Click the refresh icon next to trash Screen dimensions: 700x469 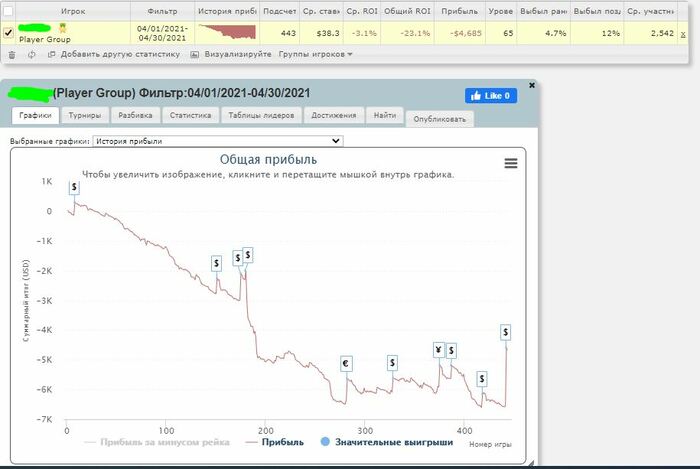point(31,54)
